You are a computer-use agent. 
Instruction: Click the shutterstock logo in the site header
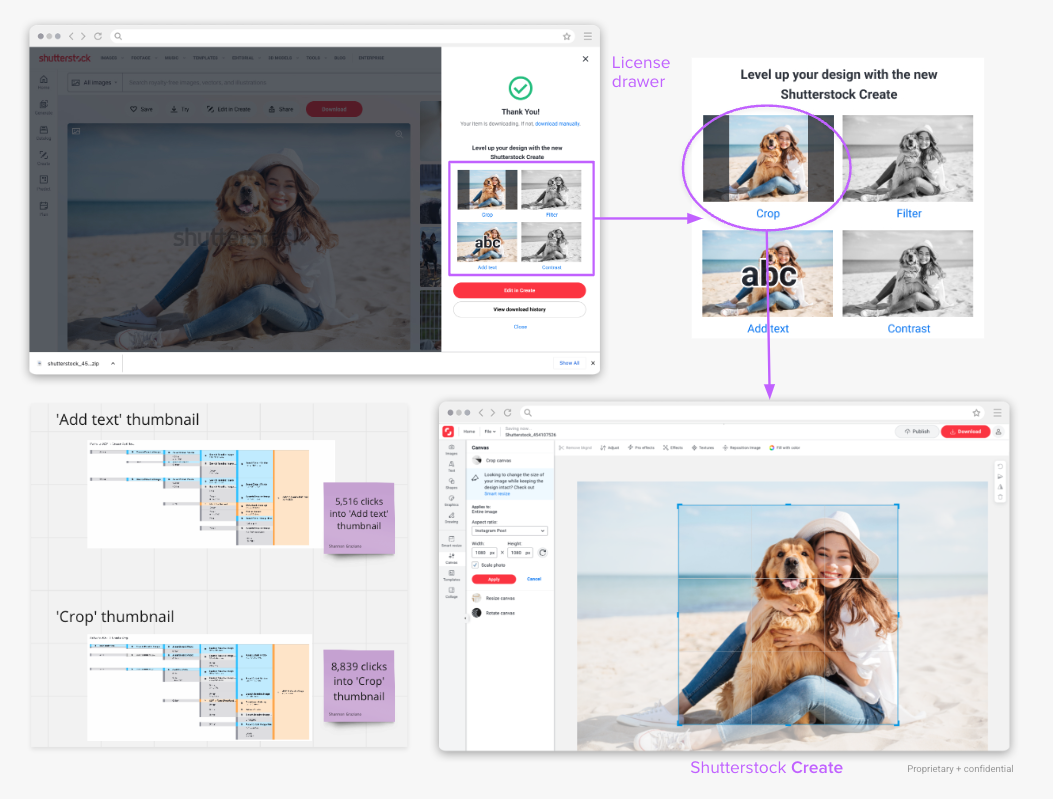[64, 58]
